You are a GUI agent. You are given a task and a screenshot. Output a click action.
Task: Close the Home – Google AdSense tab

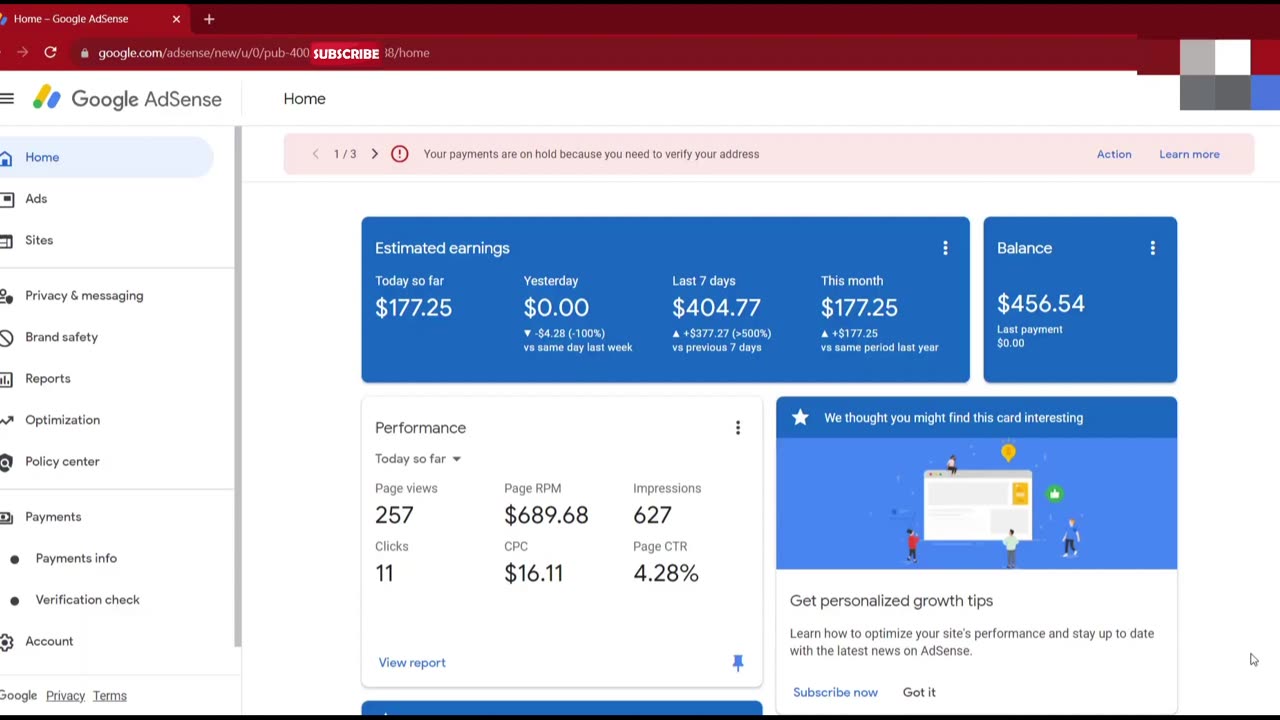pyautogui.click(x=176, y=19)
